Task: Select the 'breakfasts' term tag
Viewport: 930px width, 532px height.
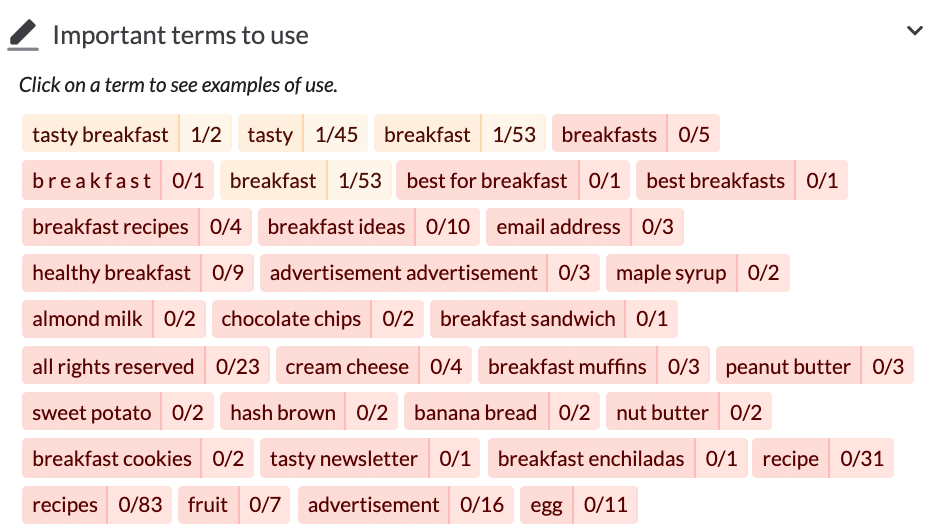Action: 609,134
